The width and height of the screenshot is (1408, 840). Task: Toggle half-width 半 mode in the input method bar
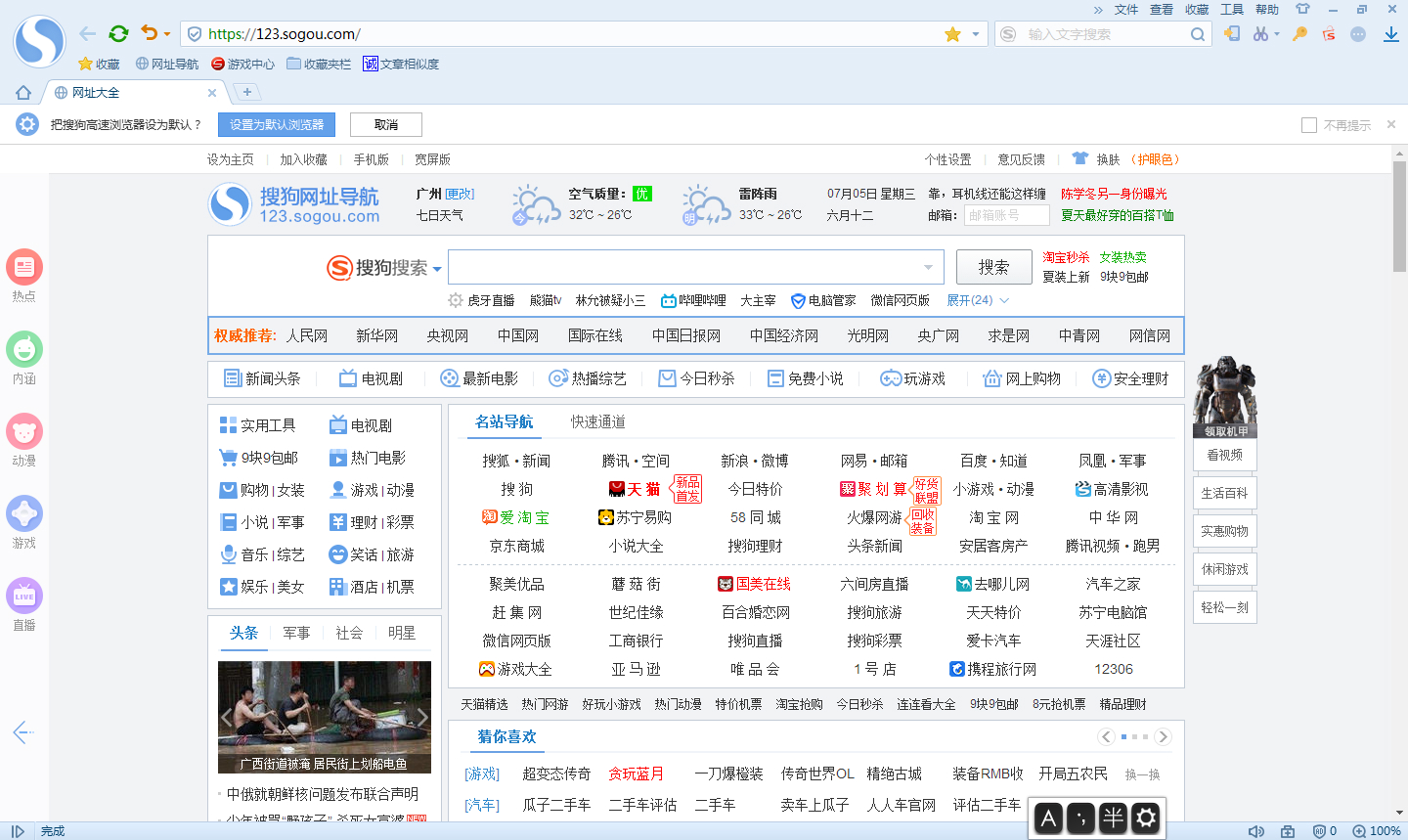click(1113, 818)
